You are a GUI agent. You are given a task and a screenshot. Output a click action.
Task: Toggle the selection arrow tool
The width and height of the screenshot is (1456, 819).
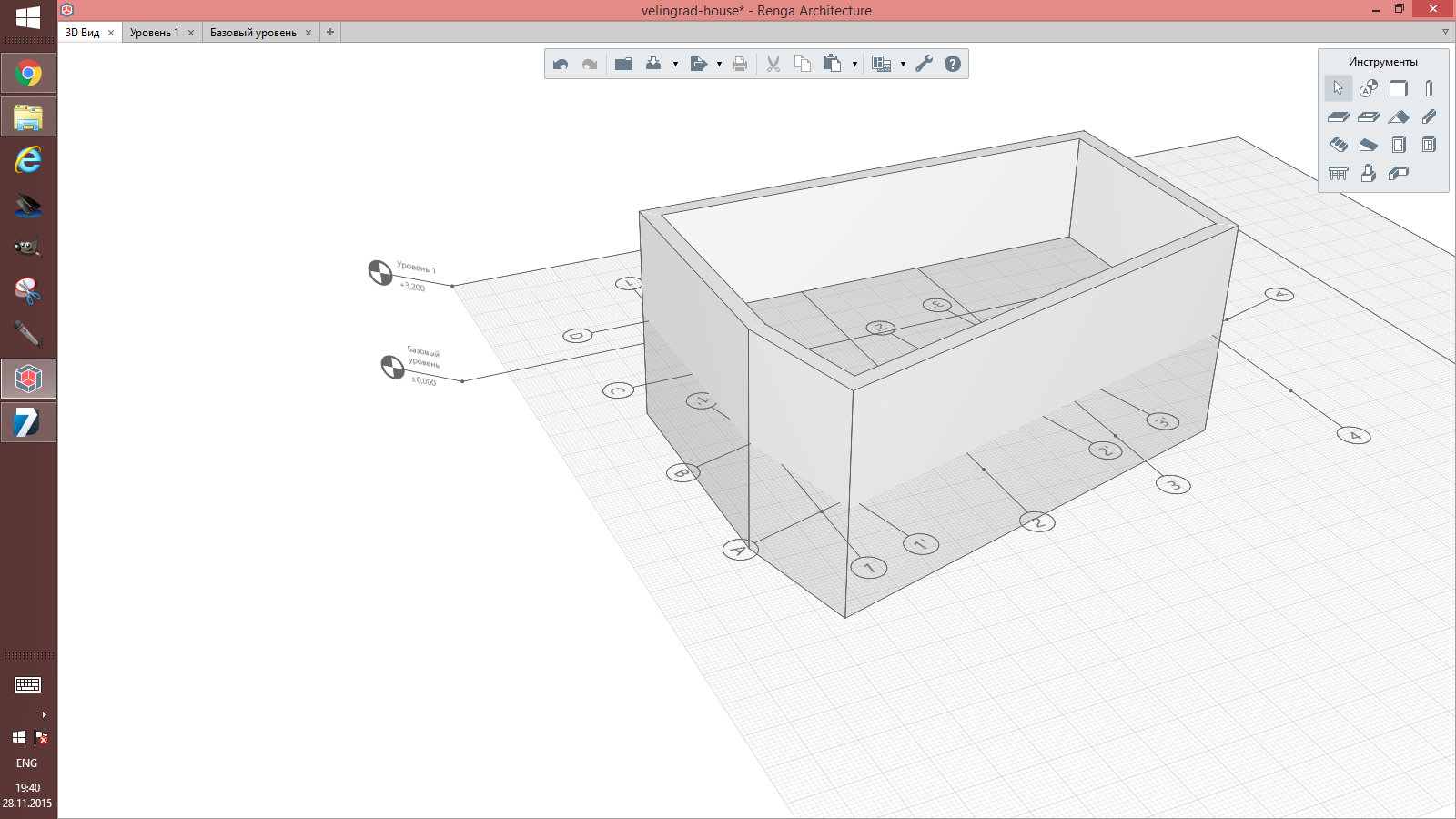tap(1339, 88)
